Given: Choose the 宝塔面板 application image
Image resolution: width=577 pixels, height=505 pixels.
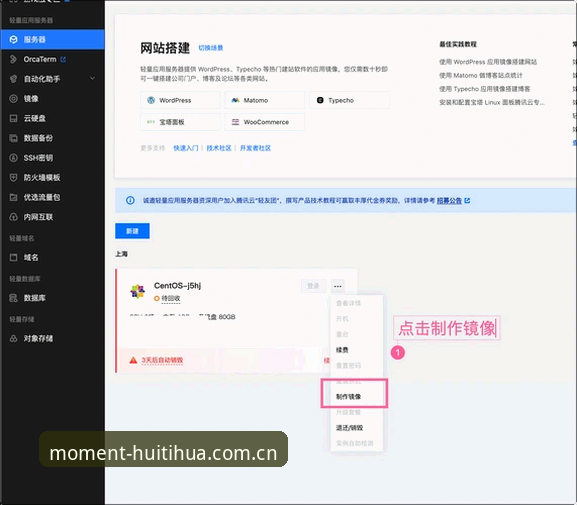Looking at the screenshot, I should coord(180,122).
